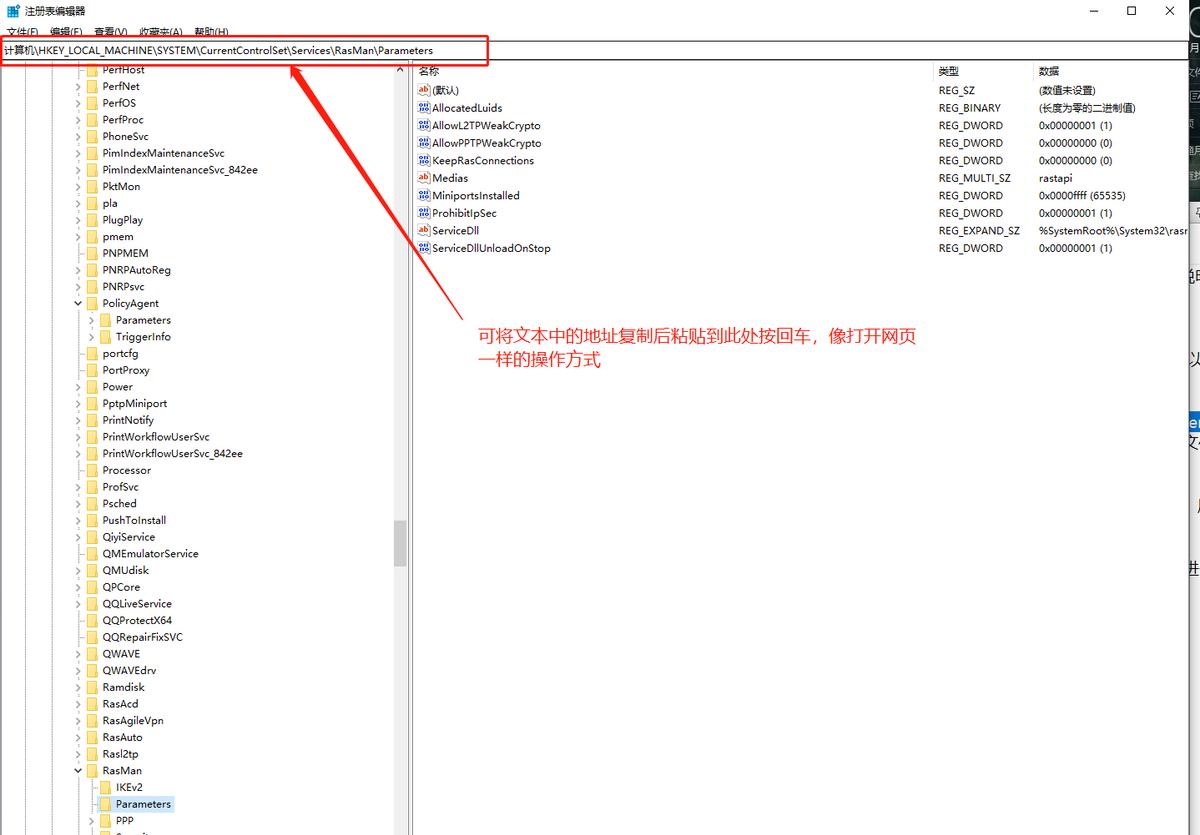The width and height of the screenshot is (1200, 835).
Task: Collapse the RasMan tree node
Action: (x=78, y=771)
